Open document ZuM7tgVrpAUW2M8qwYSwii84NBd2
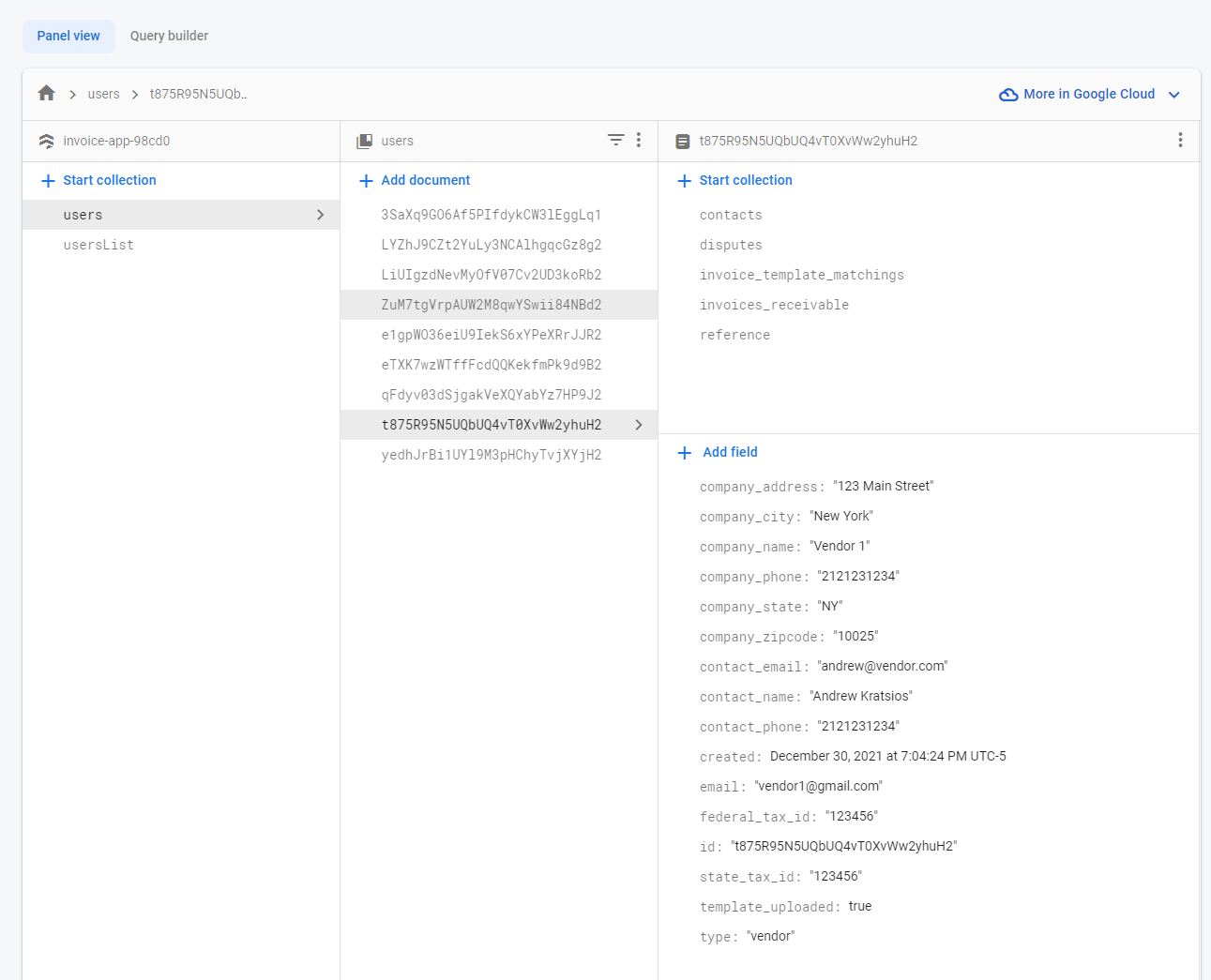Viewport: 1211px width, 980px height. [x=491, y=305]
